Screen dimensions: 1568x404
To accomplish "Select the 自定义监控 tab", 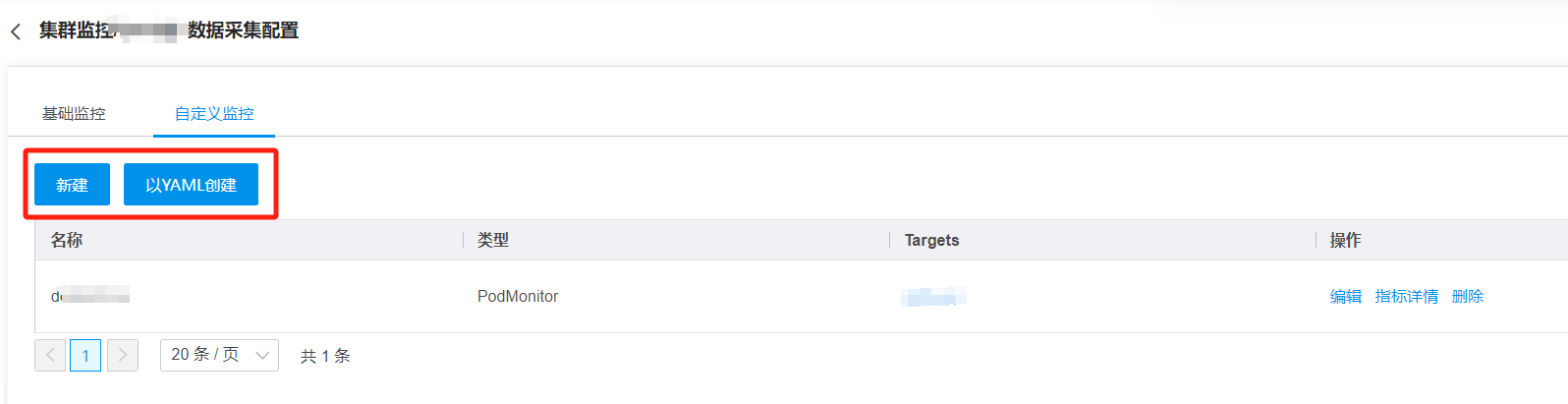I will pyautogui.click(x=214, y=114).
